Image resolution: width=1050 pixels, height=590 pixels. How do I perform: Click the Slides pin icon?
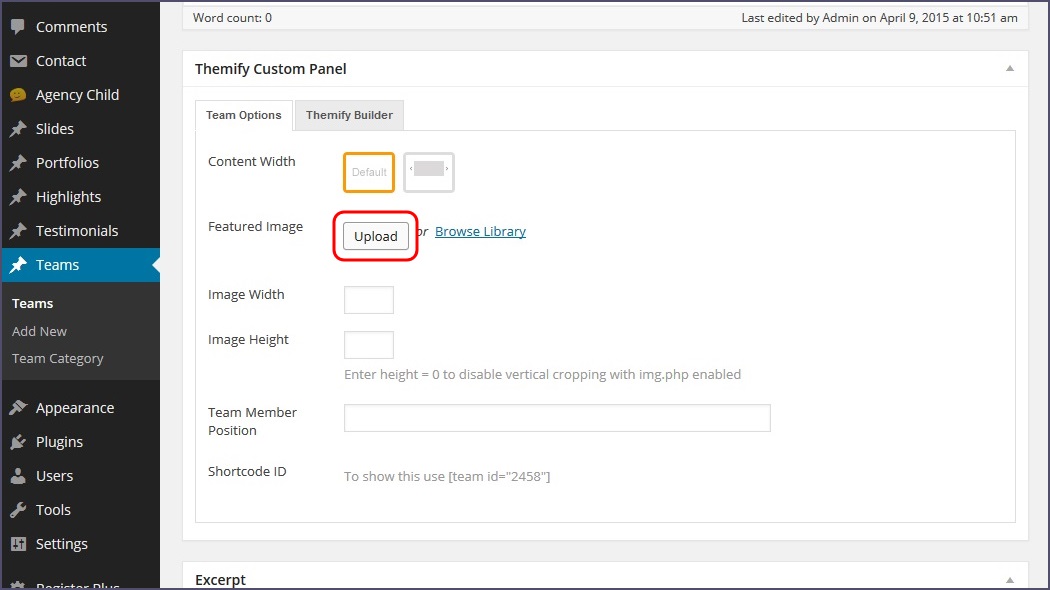point(18,129)
